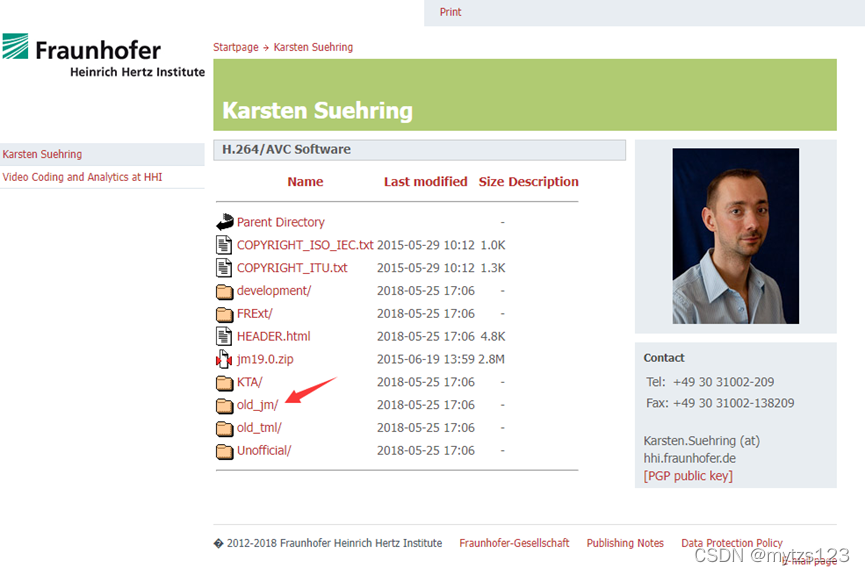Open the KTA/ directory link

[x=249, y=382]
